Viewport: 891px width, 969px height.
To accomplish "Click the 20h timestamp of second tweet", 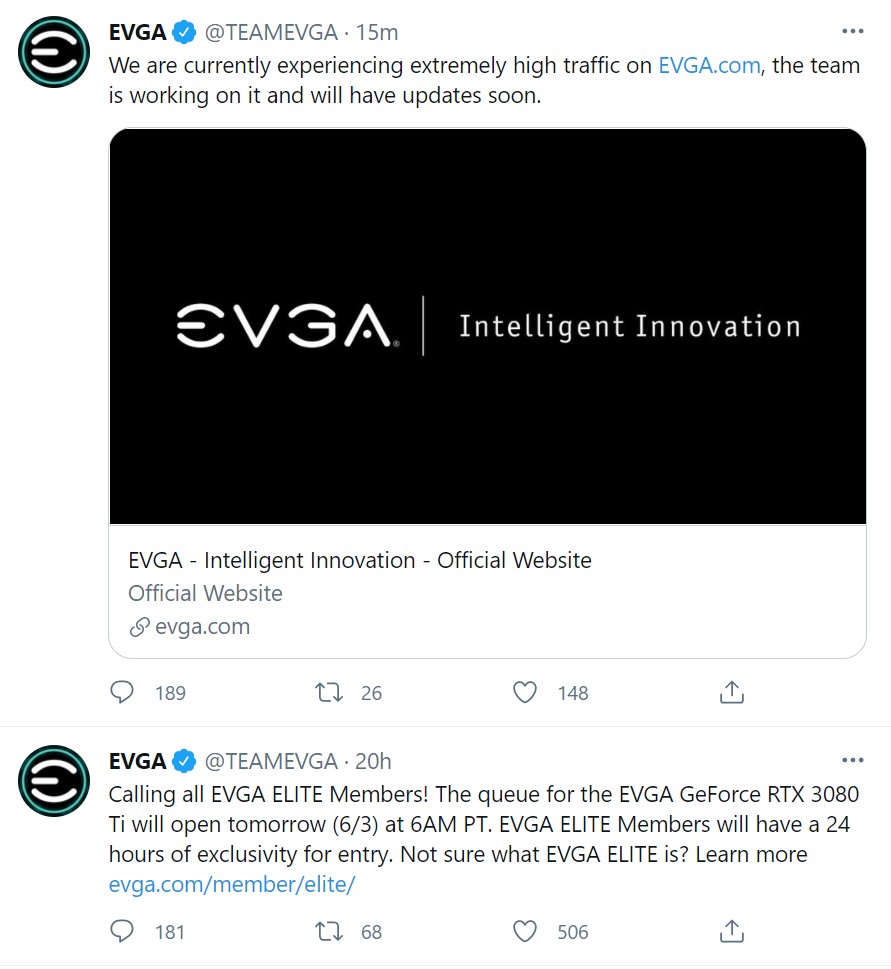I will click(373, 761).
